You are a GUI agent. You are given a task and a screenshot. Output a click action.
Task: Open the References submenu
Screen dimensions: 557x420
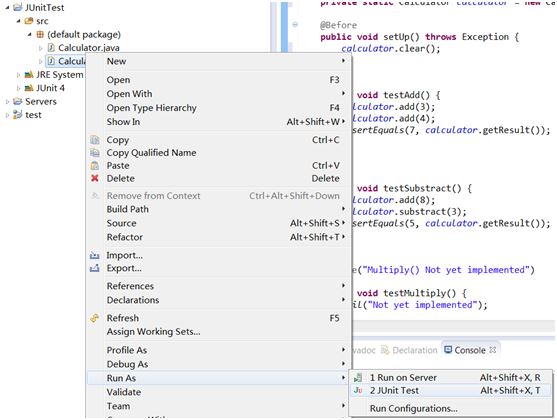pos(218,286)
